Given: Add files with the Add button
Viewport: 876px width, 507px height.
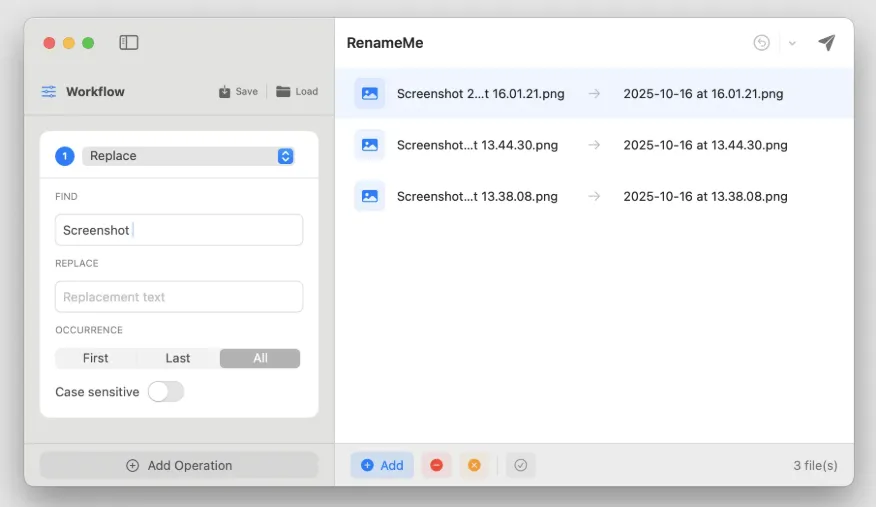Looking at the screenshot, I should click(x=382, y=465).
